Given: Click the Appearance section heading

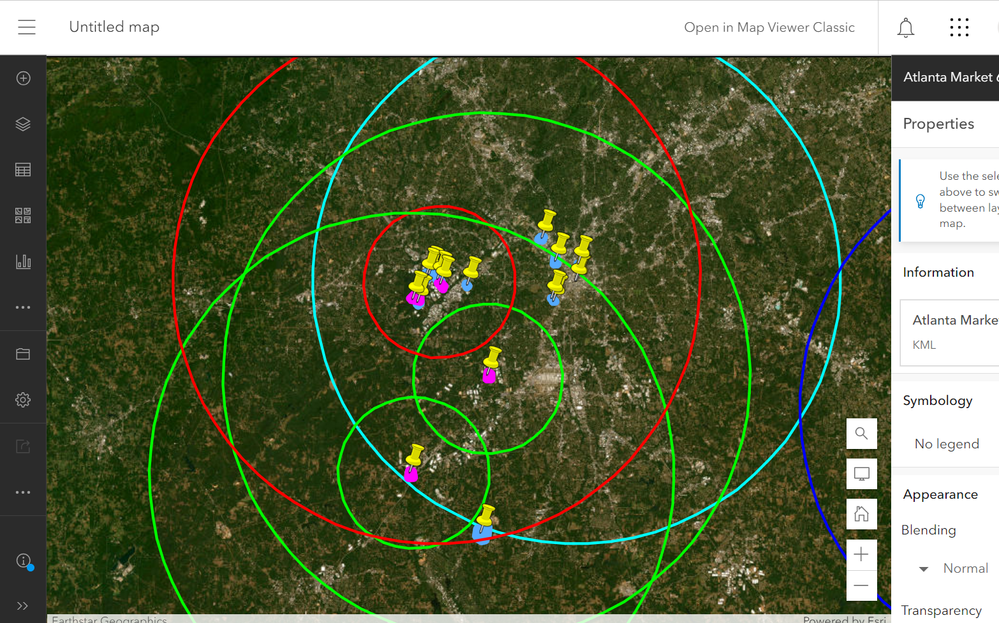Looking at the screenshot, I should pyautogui.click(x=940, y=494).
